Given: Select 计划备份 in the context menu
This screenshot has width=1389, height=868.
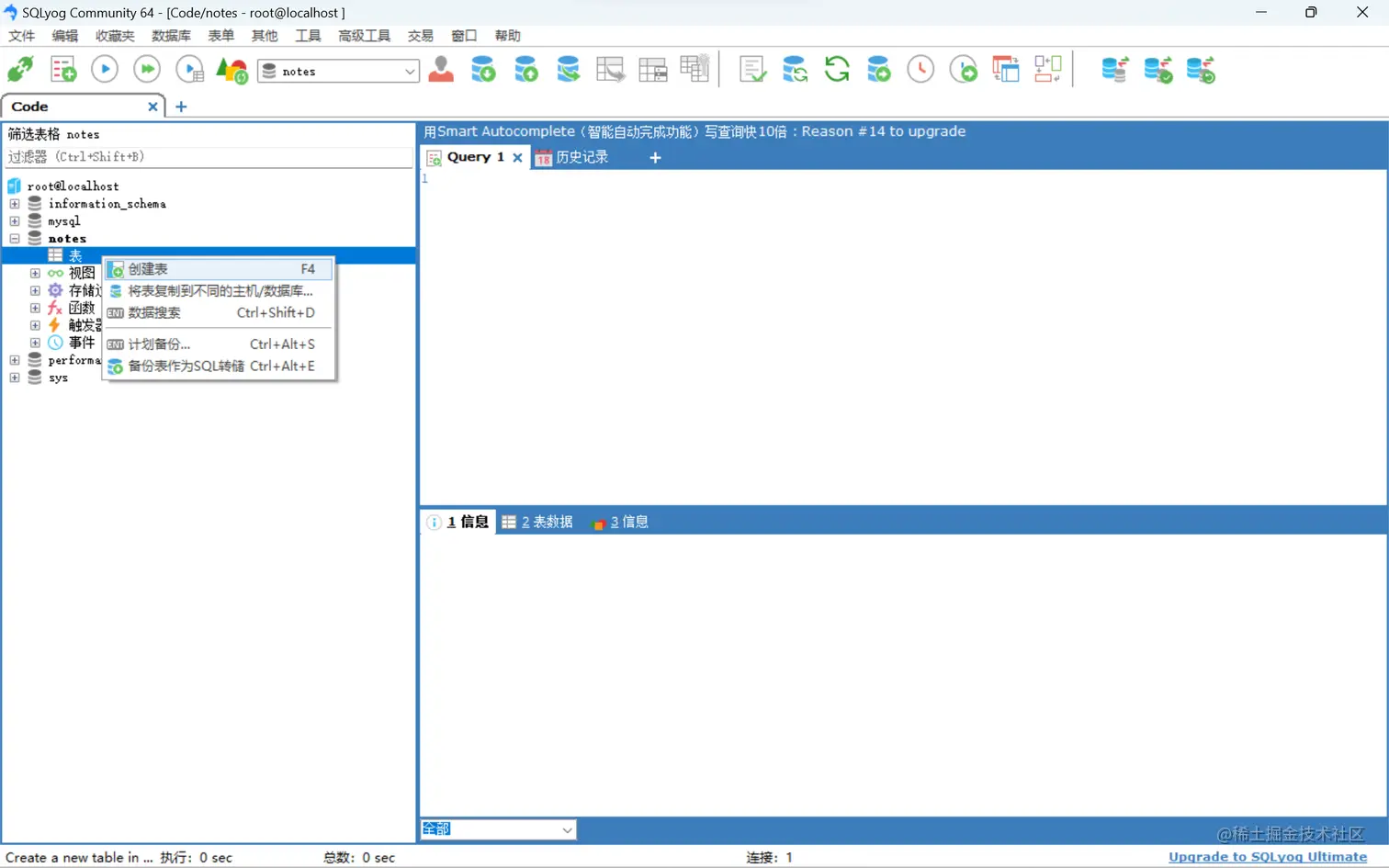Looking at the screenshot, I should point(219,344).
